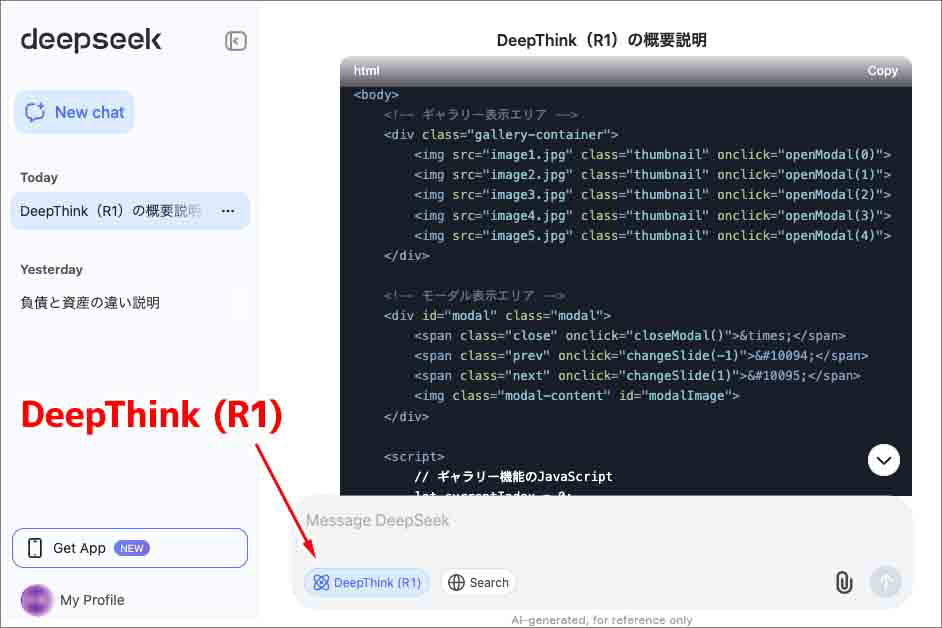Open the DeepThink（R1）の概要説明 chat in sidebar
This screenshot has height=628, width=942.
110,211
